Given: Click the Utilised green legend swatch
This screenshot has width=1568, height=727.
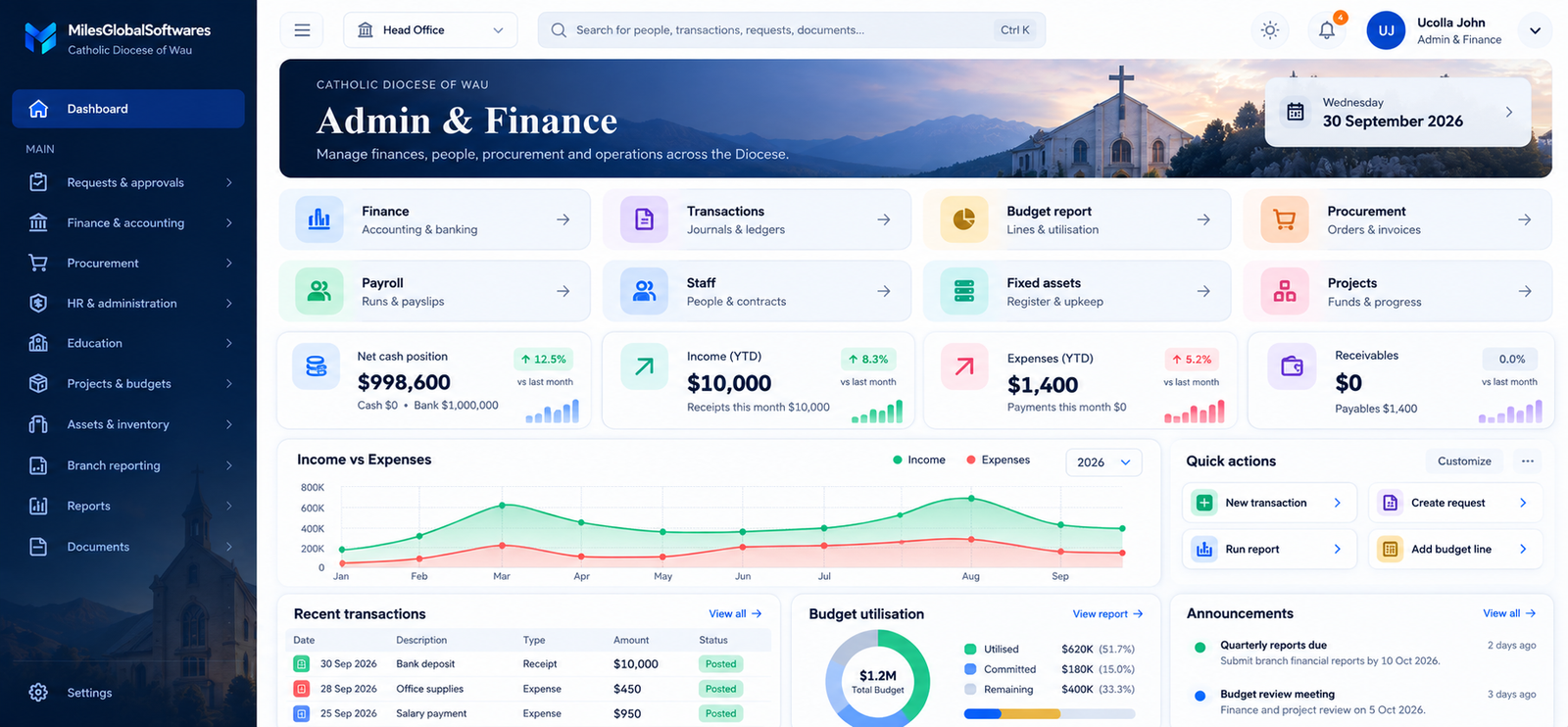Looking at the screenshot, I should tap(970, 649).
